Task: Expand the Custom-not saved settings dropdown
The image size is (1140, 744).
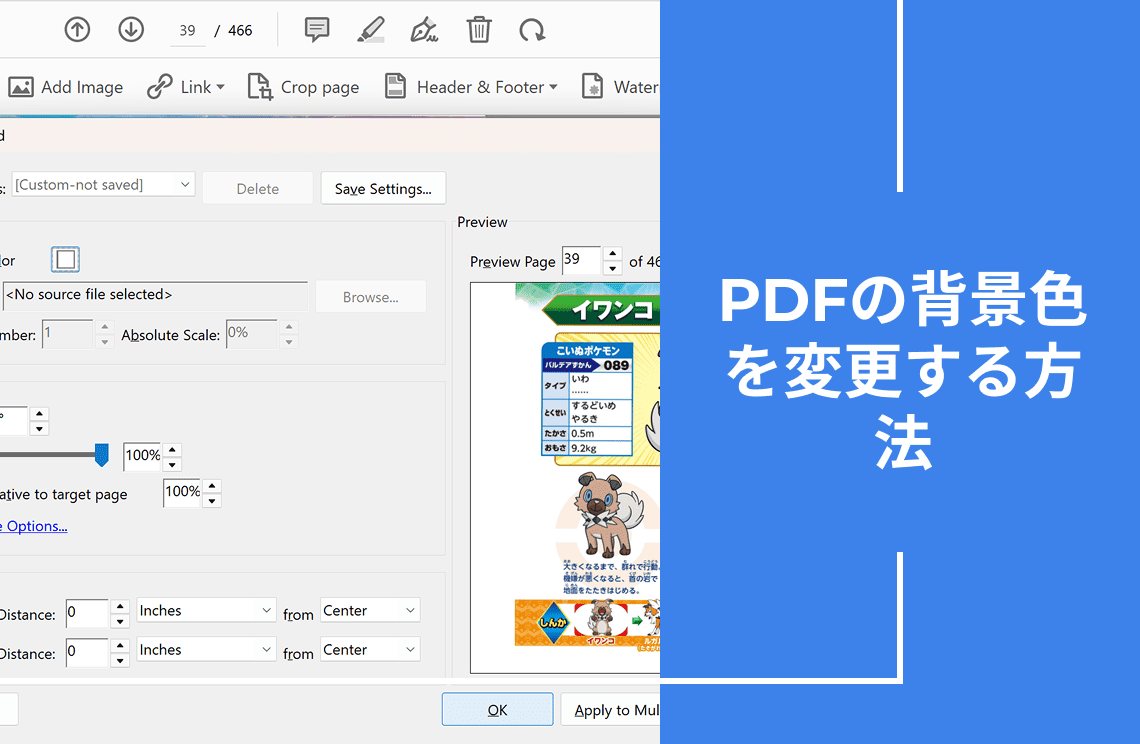Action: coord(103,185)
